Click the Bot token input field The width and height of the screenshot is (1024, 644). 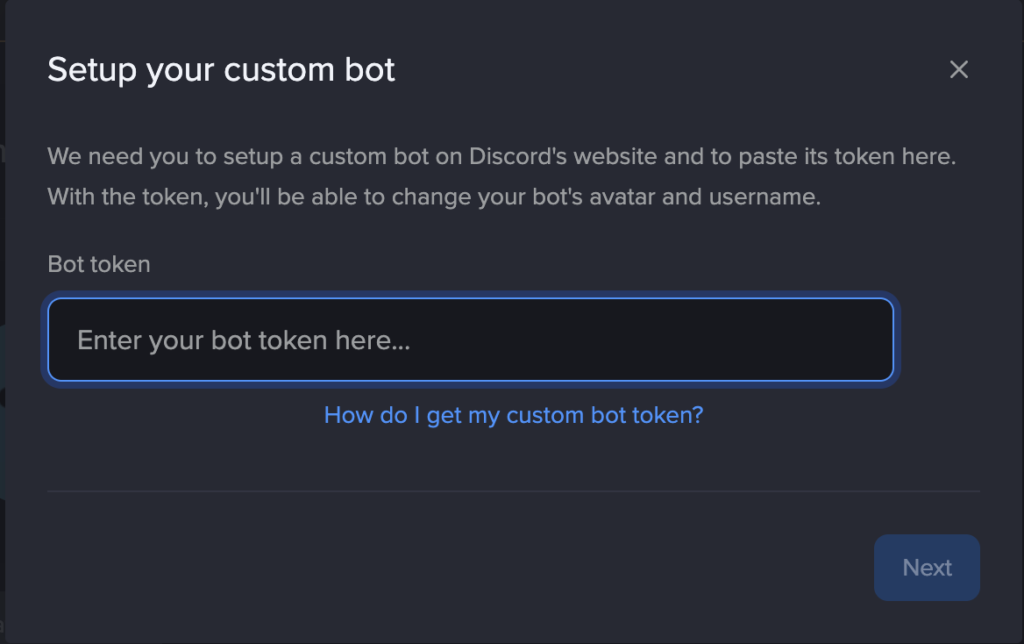(x=470, y=340)
